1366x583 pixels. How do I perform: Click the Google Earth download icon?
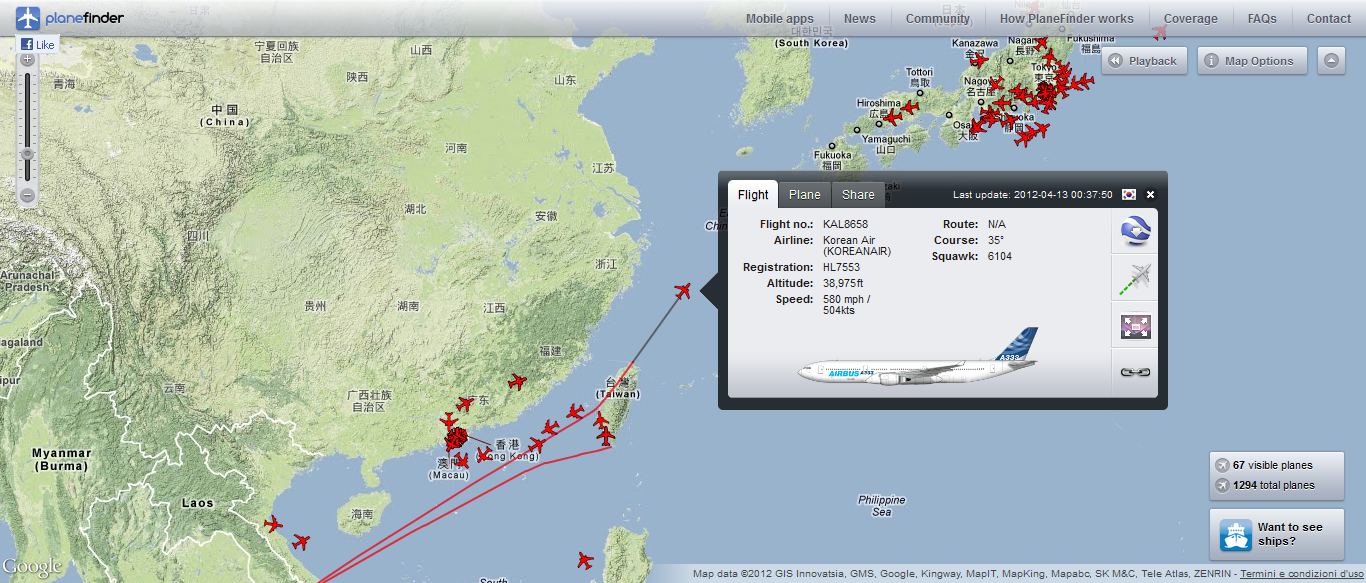point(1136,231)
